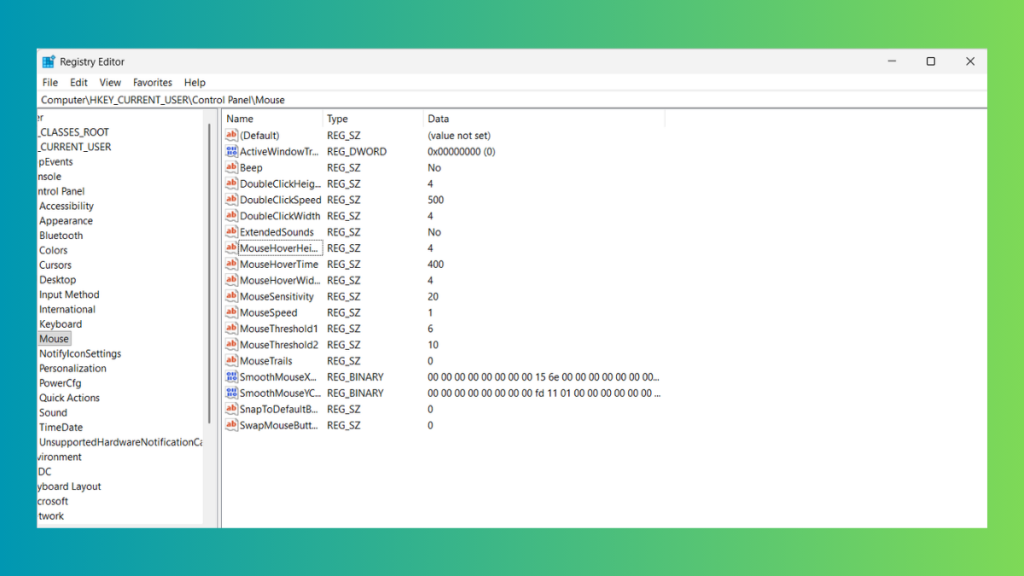Select the Quick Actions key

(69, 398)
